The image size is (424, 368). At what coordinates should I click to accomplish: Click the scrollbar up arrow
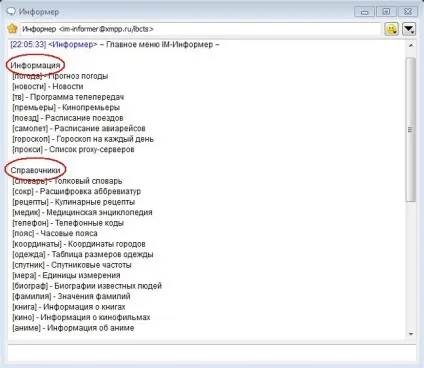click(411, 46)
